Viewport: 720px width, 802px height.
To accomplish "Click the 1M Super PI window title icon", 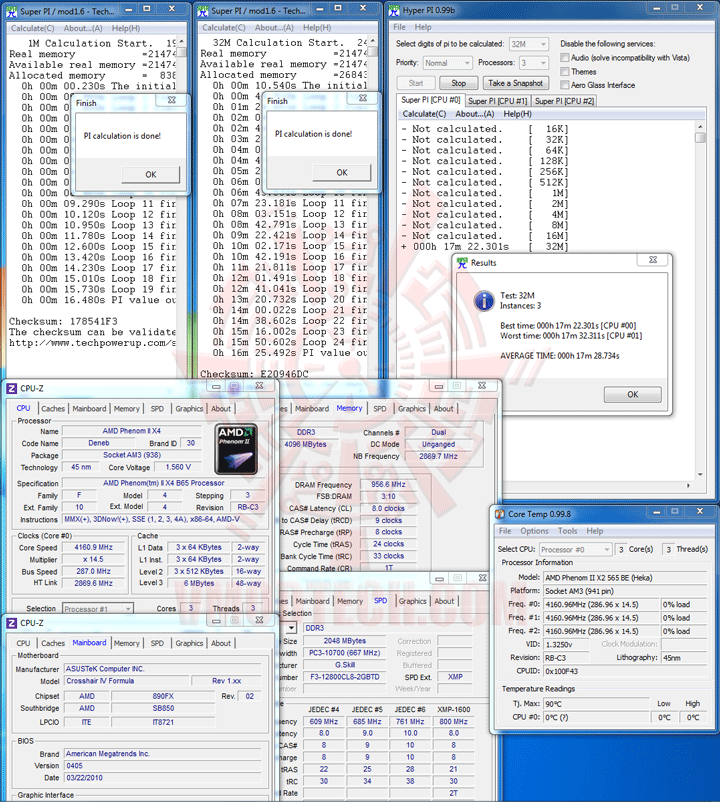I will coord(12,11).
